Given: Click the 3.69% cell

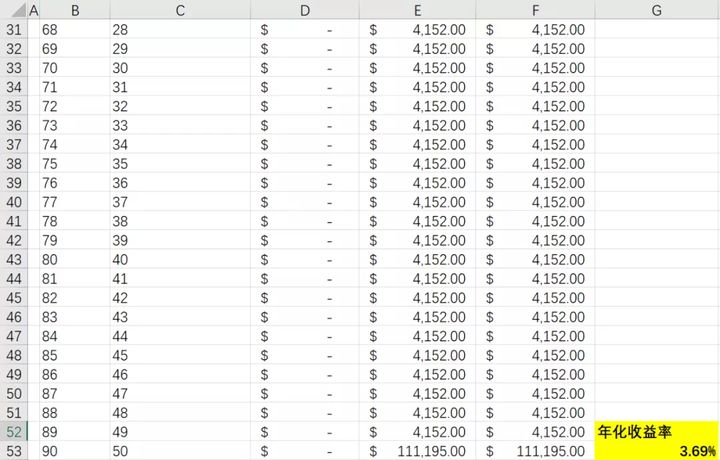Looking at the screenshot, I should pos(656,451).
